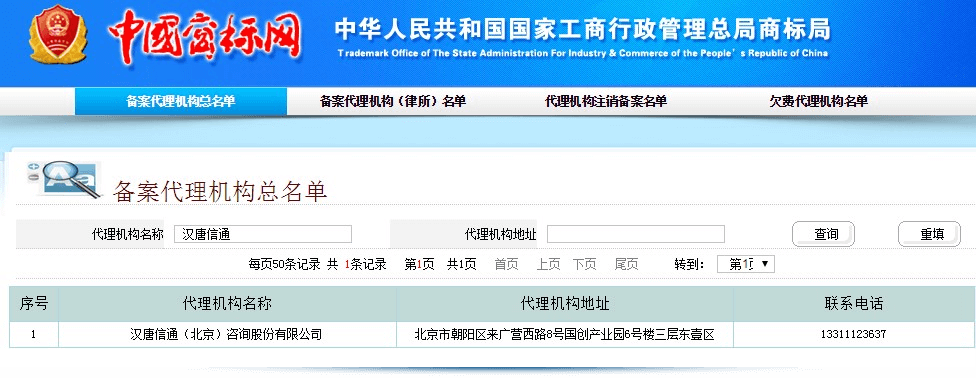Image resolution: width=976 pixels, height=378 pixels.
Task: Switch to 代理机构注销备案名单 tab
Action: (x=606, y=102)
